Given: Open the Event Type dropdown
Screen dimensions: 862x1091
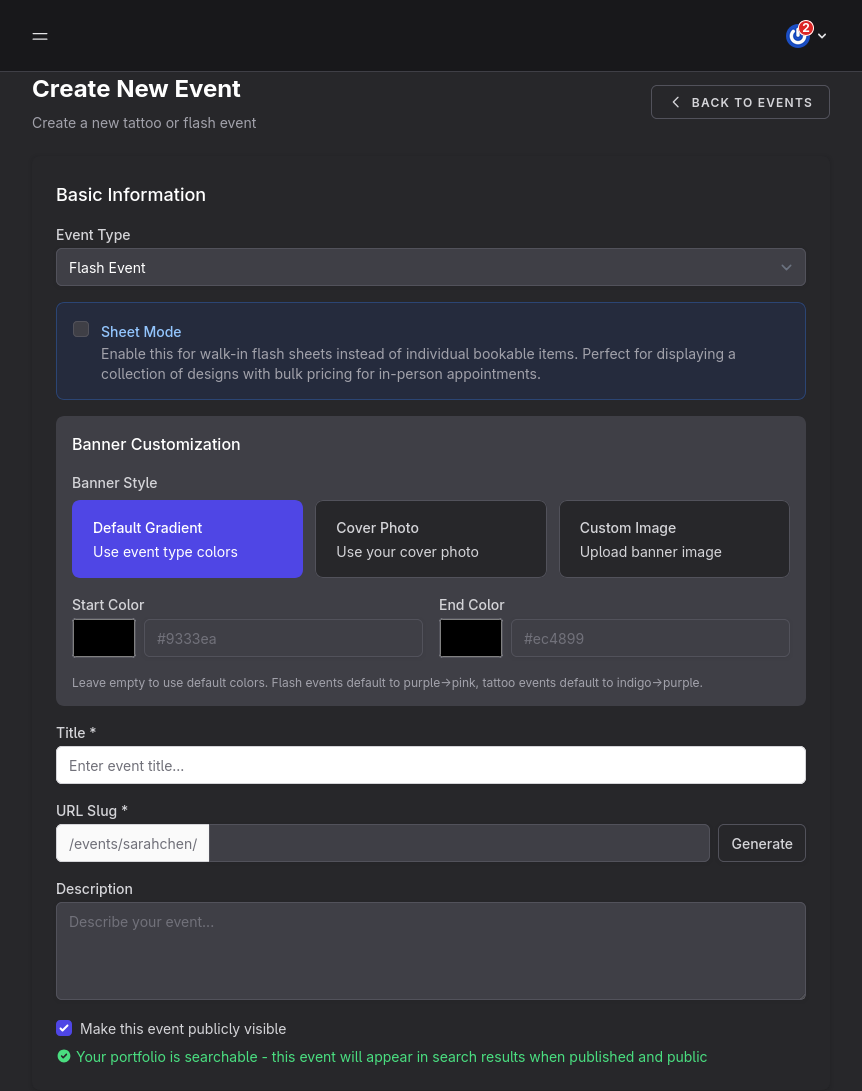Looking at the screenshot, I should (430, 267).
